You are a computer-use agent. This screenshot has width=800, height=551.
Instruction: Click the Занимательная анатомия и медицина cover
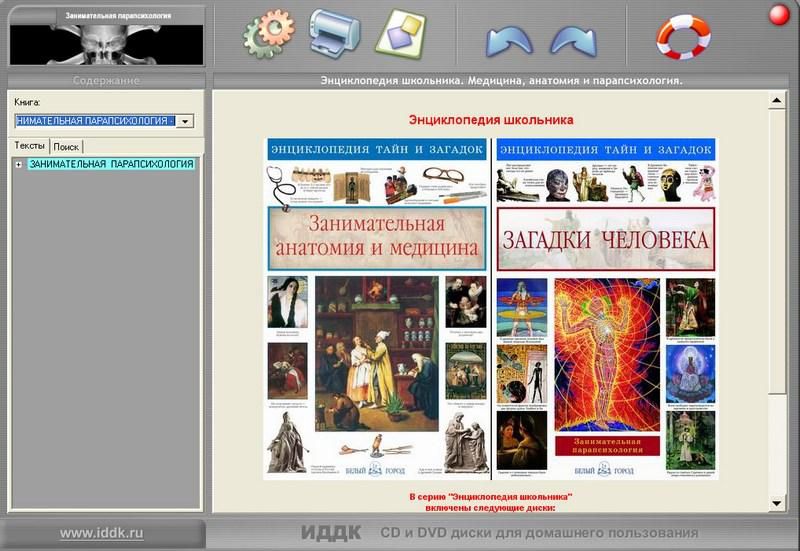[376, 308]
